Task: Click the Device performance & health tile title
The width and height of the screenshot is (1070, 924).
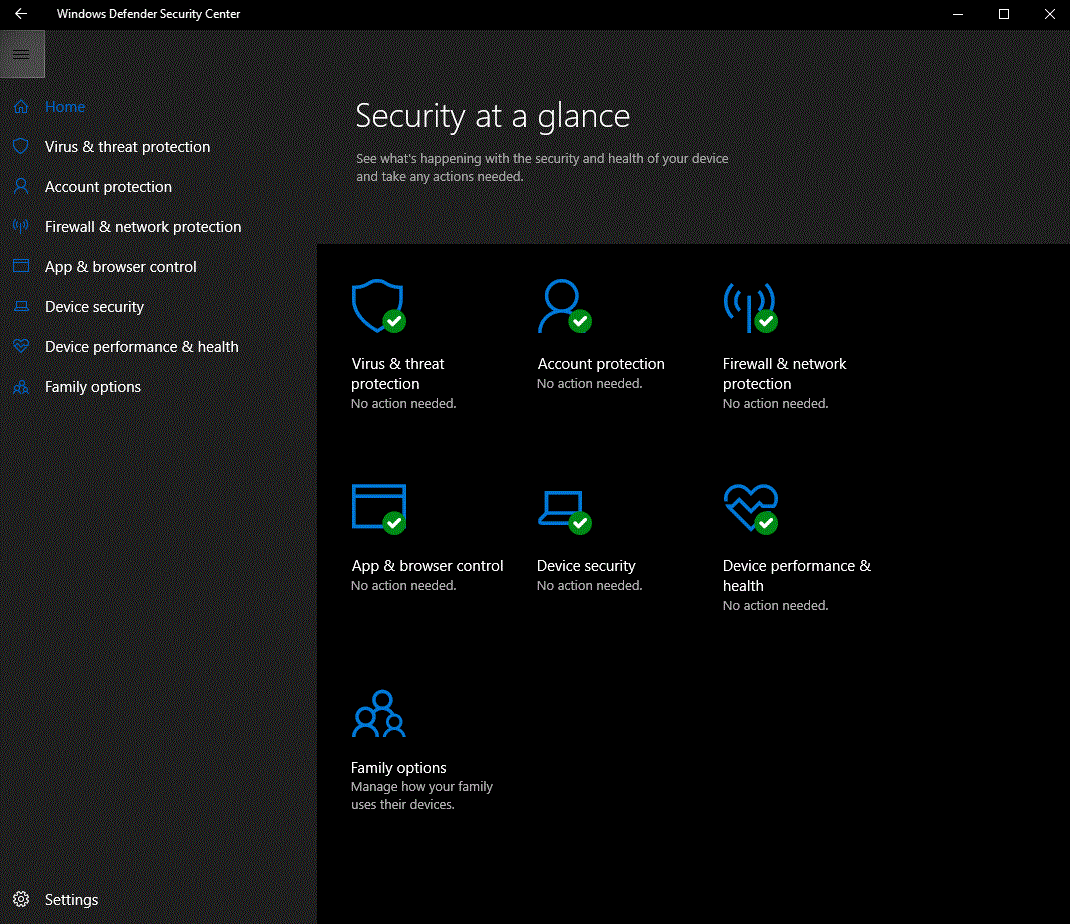Action: [x=796, y=575]
